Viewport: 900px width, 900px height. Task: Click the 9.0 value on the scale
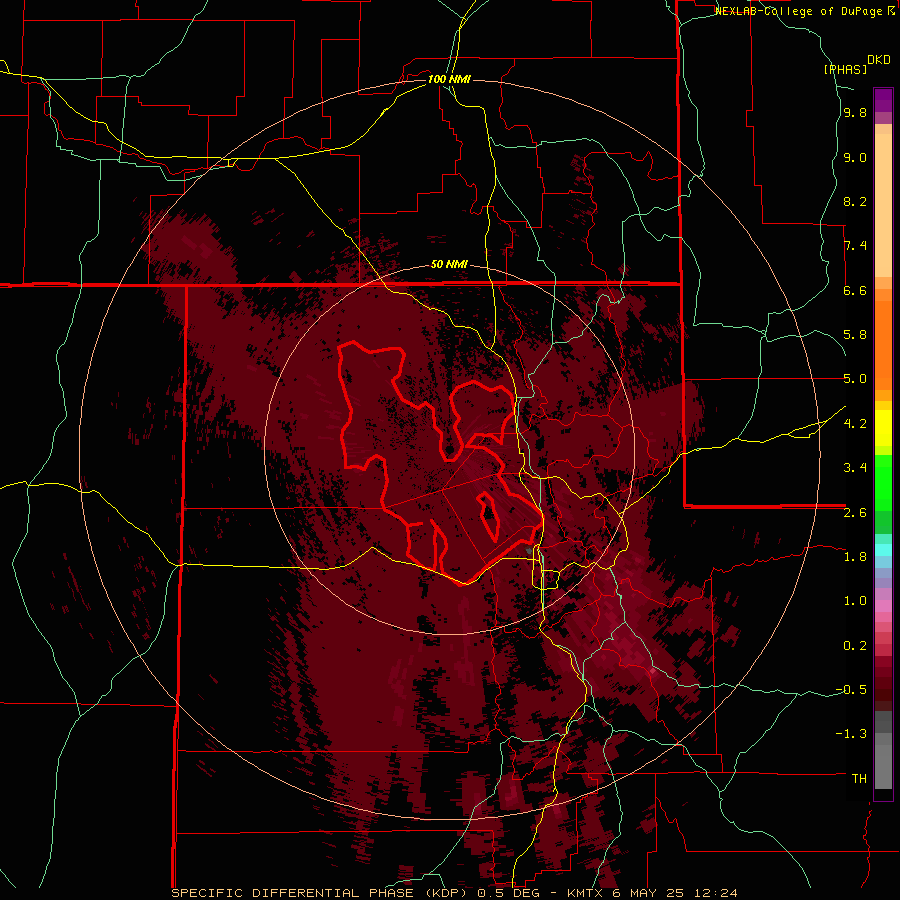coord(855,158)
